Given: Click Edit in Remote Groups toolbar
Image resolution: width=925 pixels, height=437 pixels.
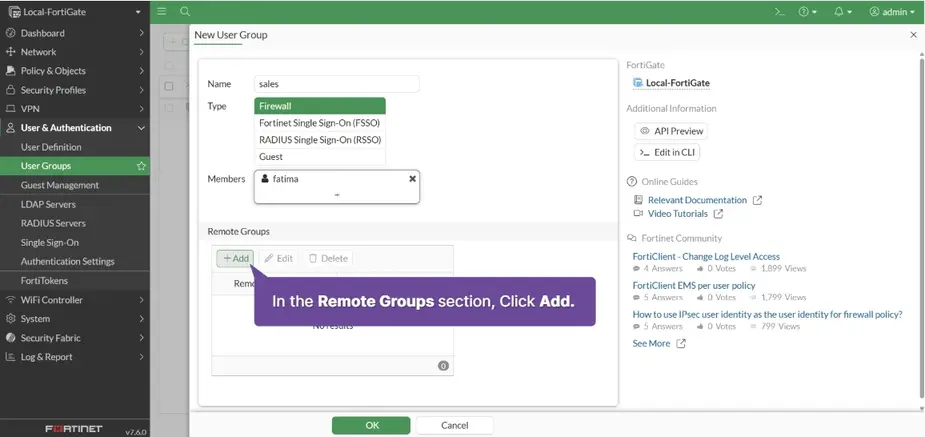Looking at the screenshot, I should [278, 258].
